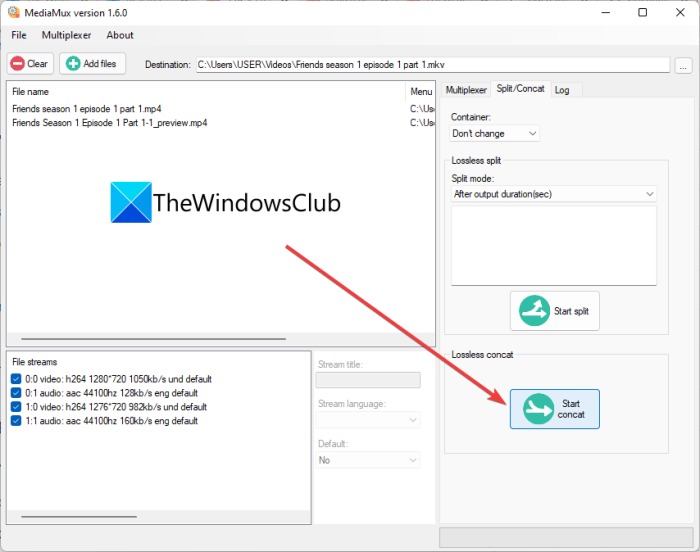The width and height of the screenshot is (700, 552).
Task: Maximize the MediaMux window
Action: click(642, 13)
